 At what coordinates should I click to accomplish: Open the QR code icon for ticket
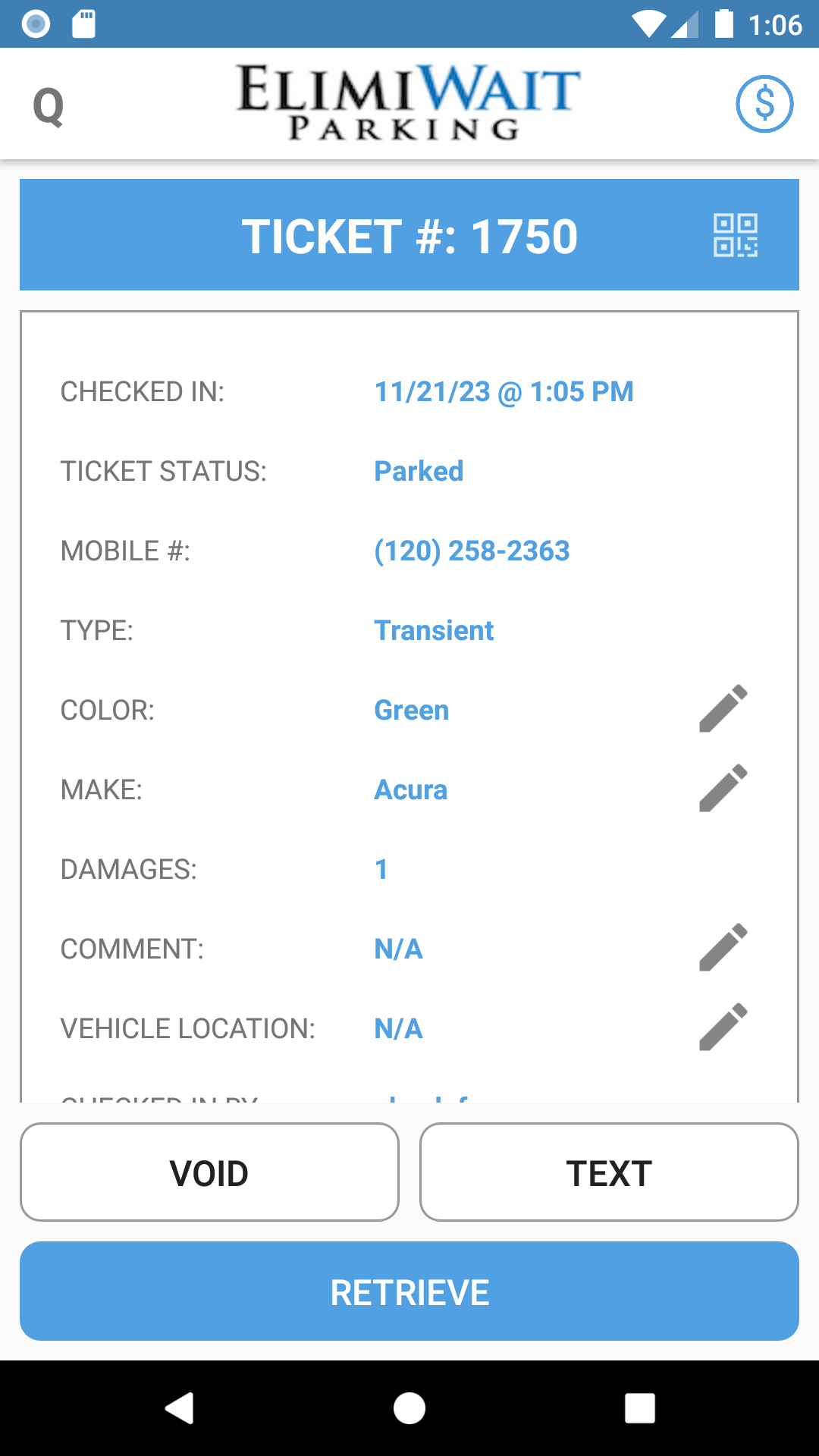point(735,235)
